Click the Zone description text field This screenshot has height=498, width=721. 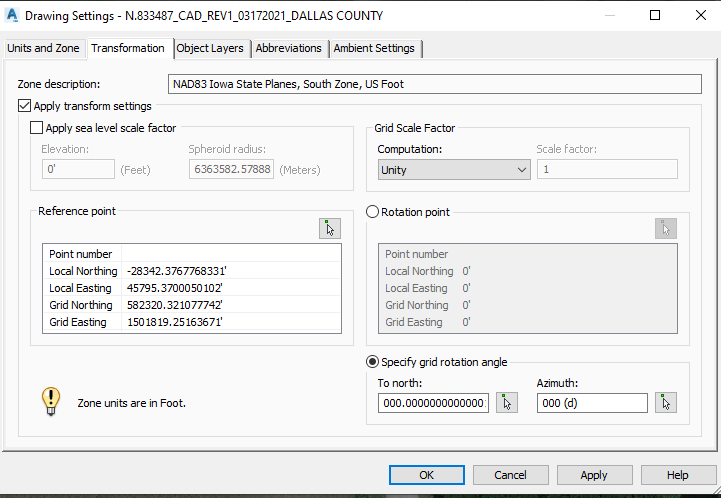click(435, 84)
